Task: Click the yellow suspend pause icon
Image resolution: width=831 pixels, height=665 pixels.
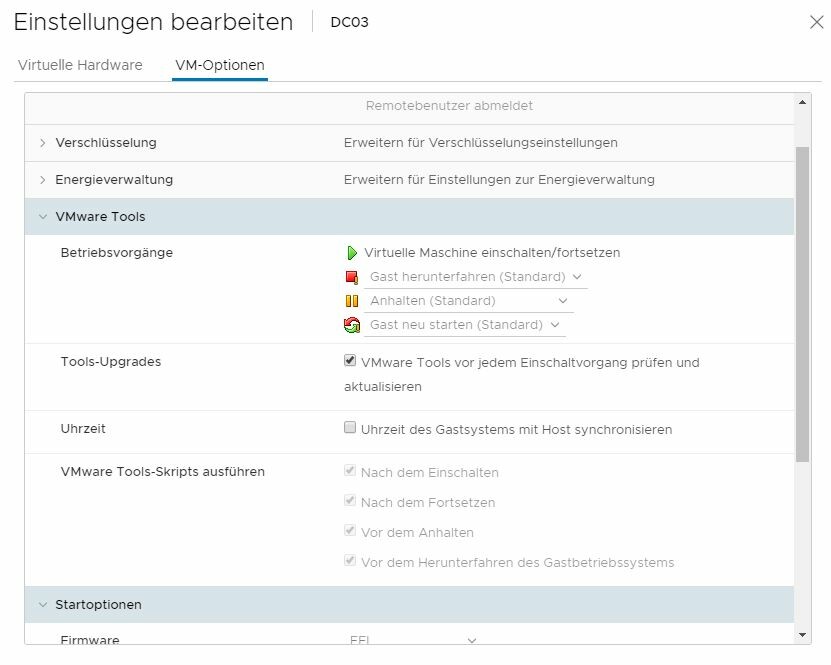Action: tap(351, 301)
